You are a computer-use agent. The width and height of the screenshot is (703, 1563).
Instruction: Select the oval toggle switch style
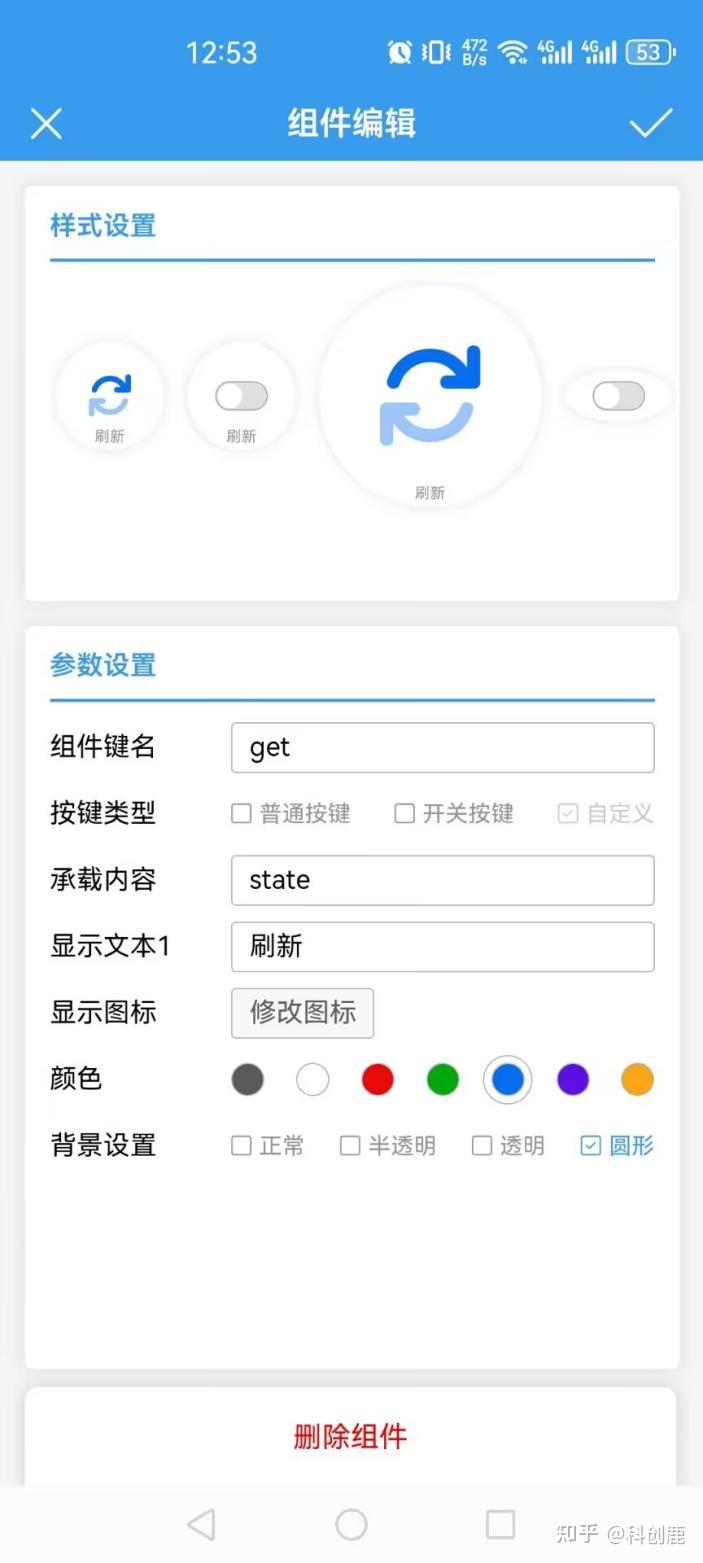[618, 396]
